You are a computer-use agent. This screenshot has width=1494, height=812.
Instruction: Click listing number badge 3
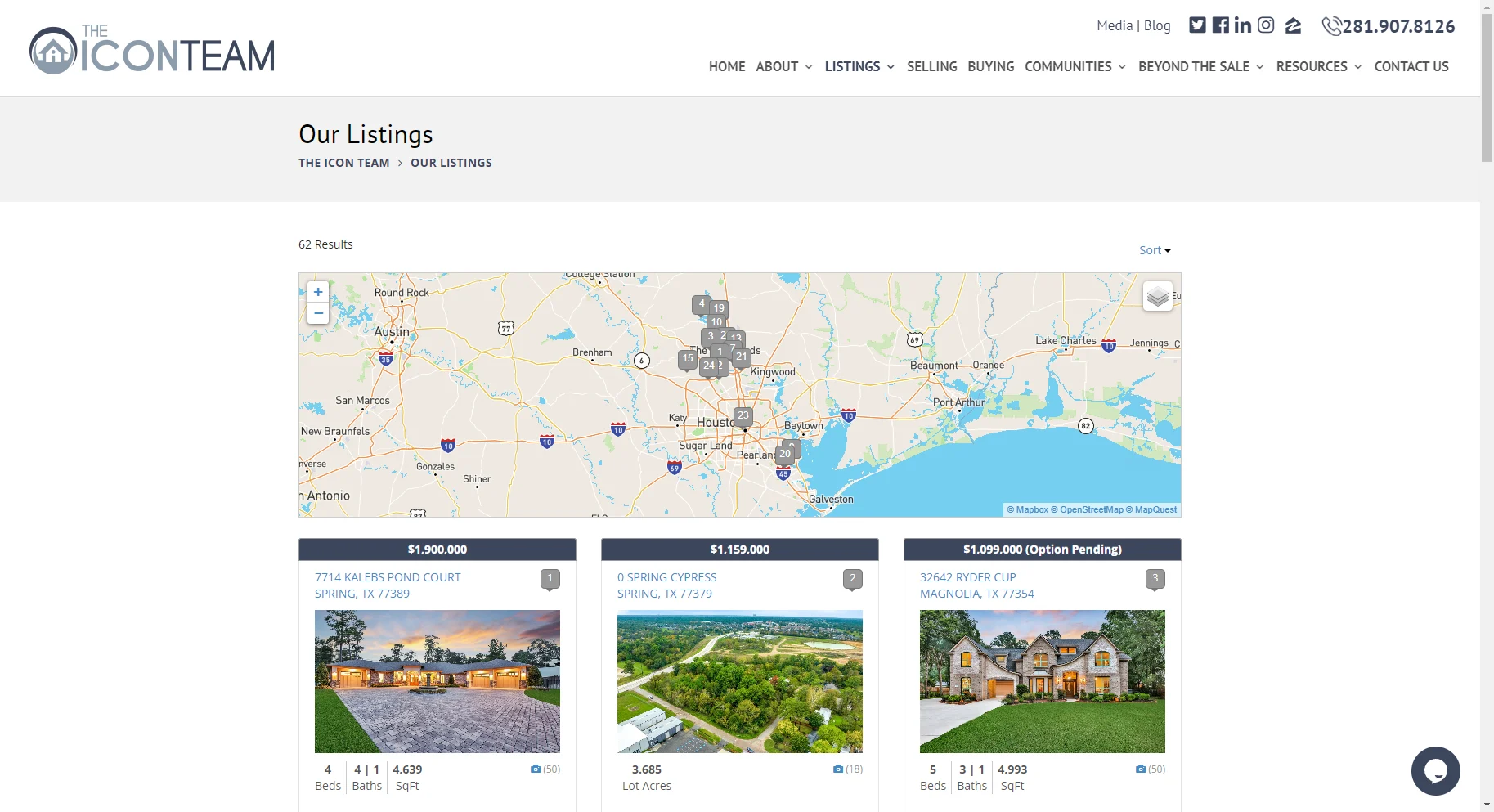(x=1155, y=579)
